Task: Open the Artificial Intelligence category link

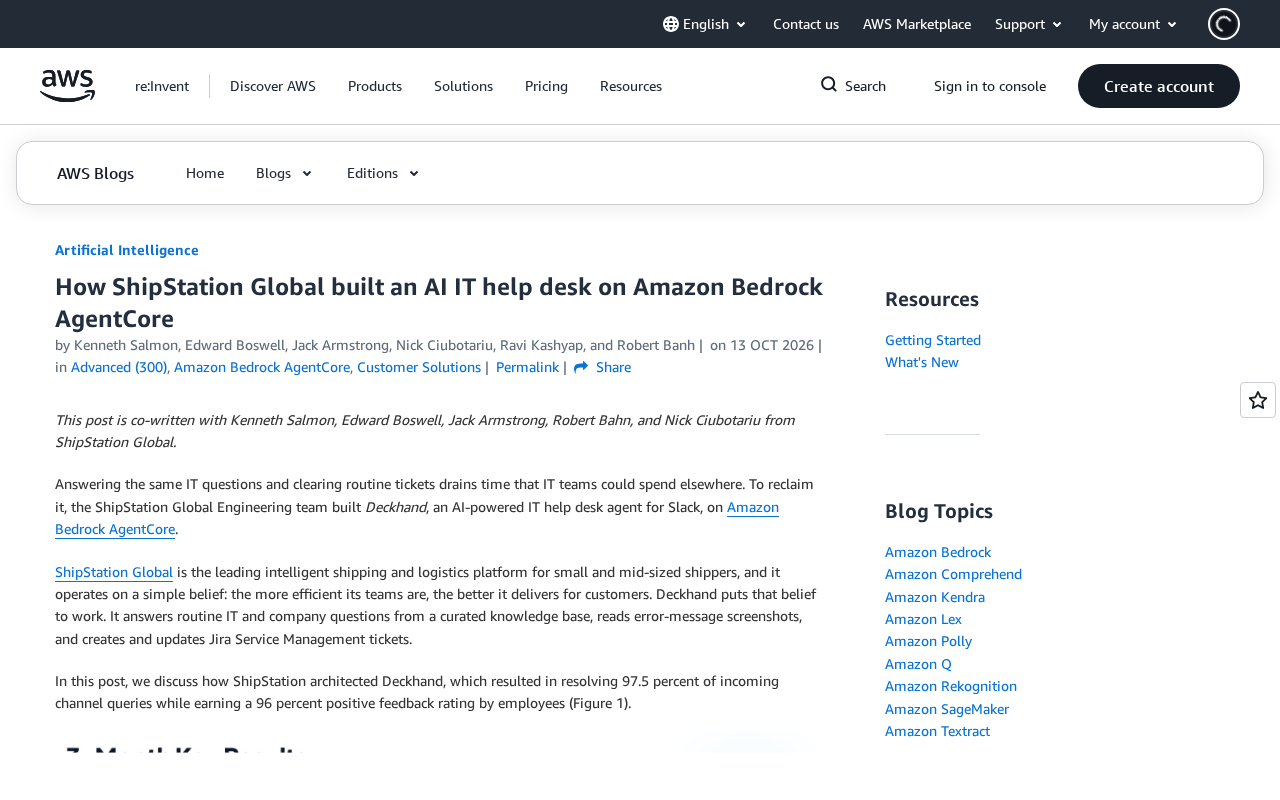Action: pos(127,250)
